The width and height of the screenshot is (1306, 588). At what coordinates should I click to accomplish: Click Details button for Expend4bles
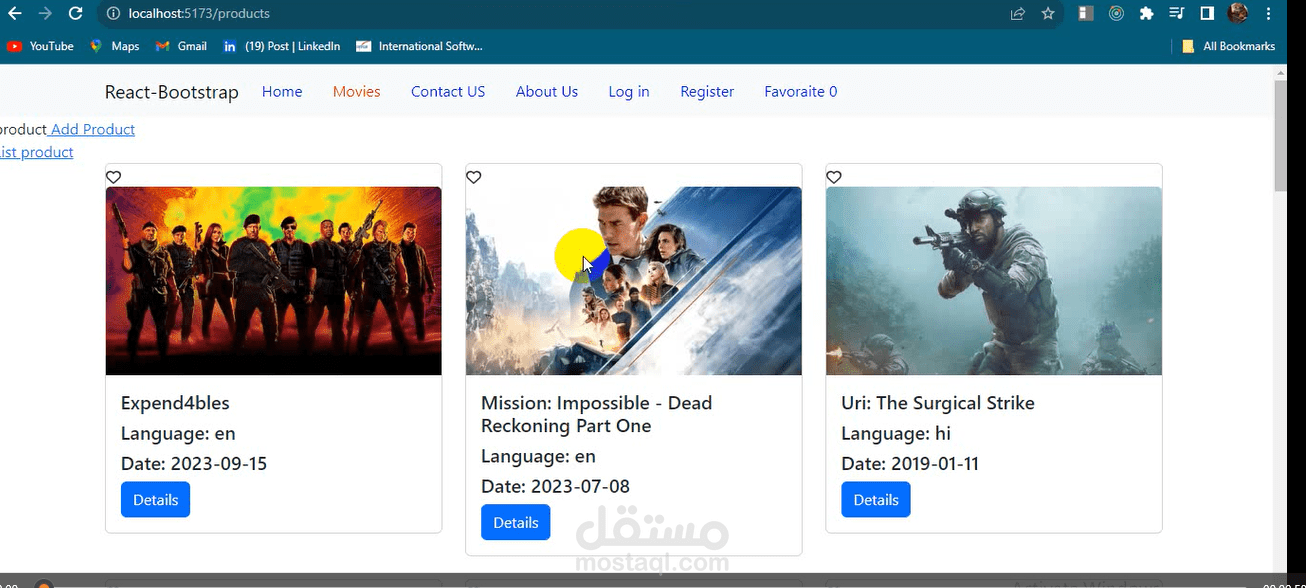(x=155, y=500)
